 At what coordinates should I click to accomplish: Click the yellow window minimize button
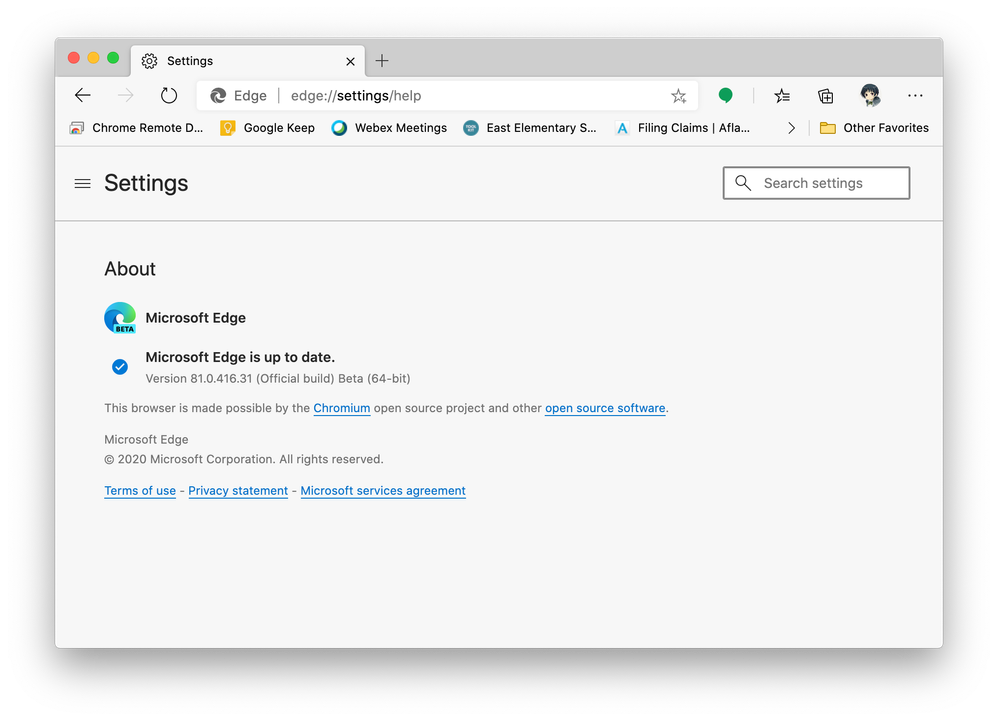pyautogui.click(x=94, y=58)
